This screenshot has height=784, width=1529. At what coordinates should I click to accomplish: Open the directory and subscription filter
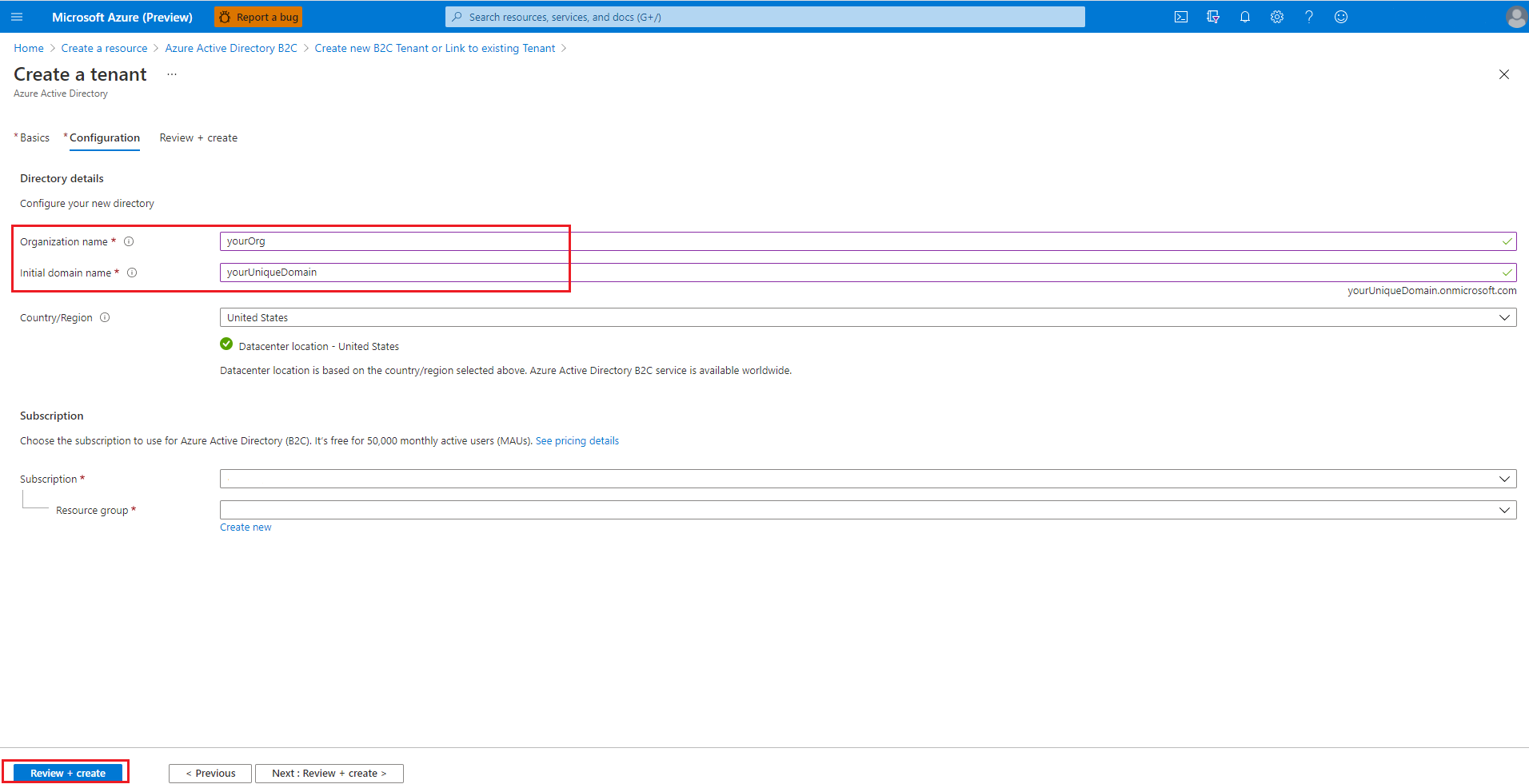tap(1213, 16)
